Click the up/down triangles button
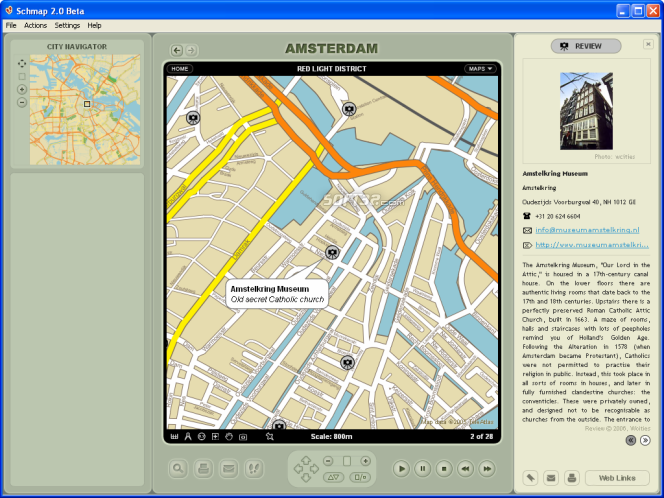Screen dimensions: 664x498 (334, 477)
